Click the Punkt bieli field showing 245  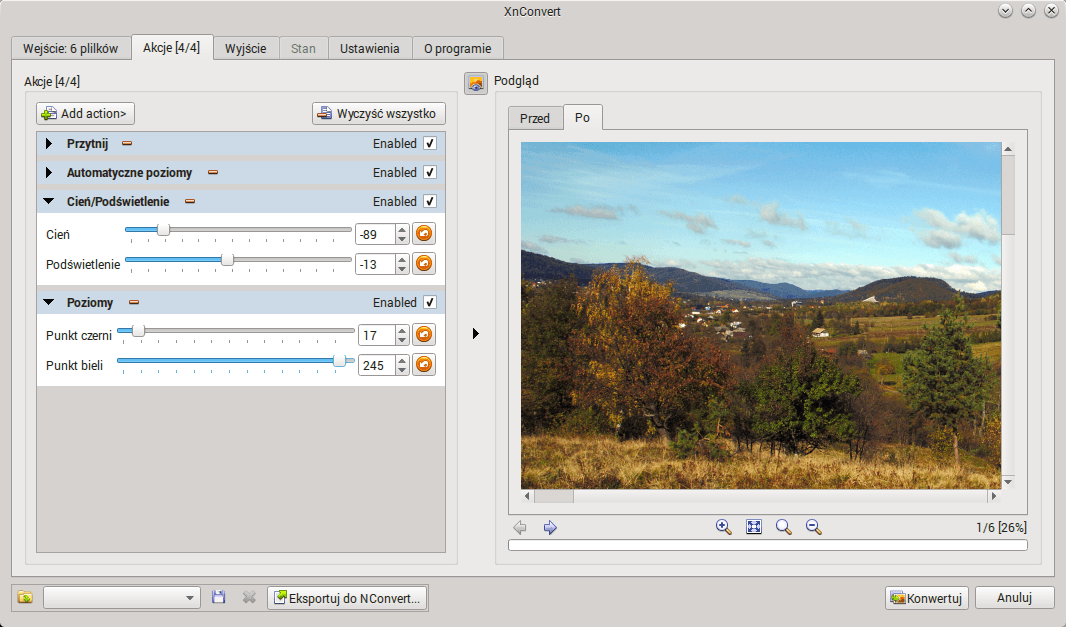click(377, 365)
